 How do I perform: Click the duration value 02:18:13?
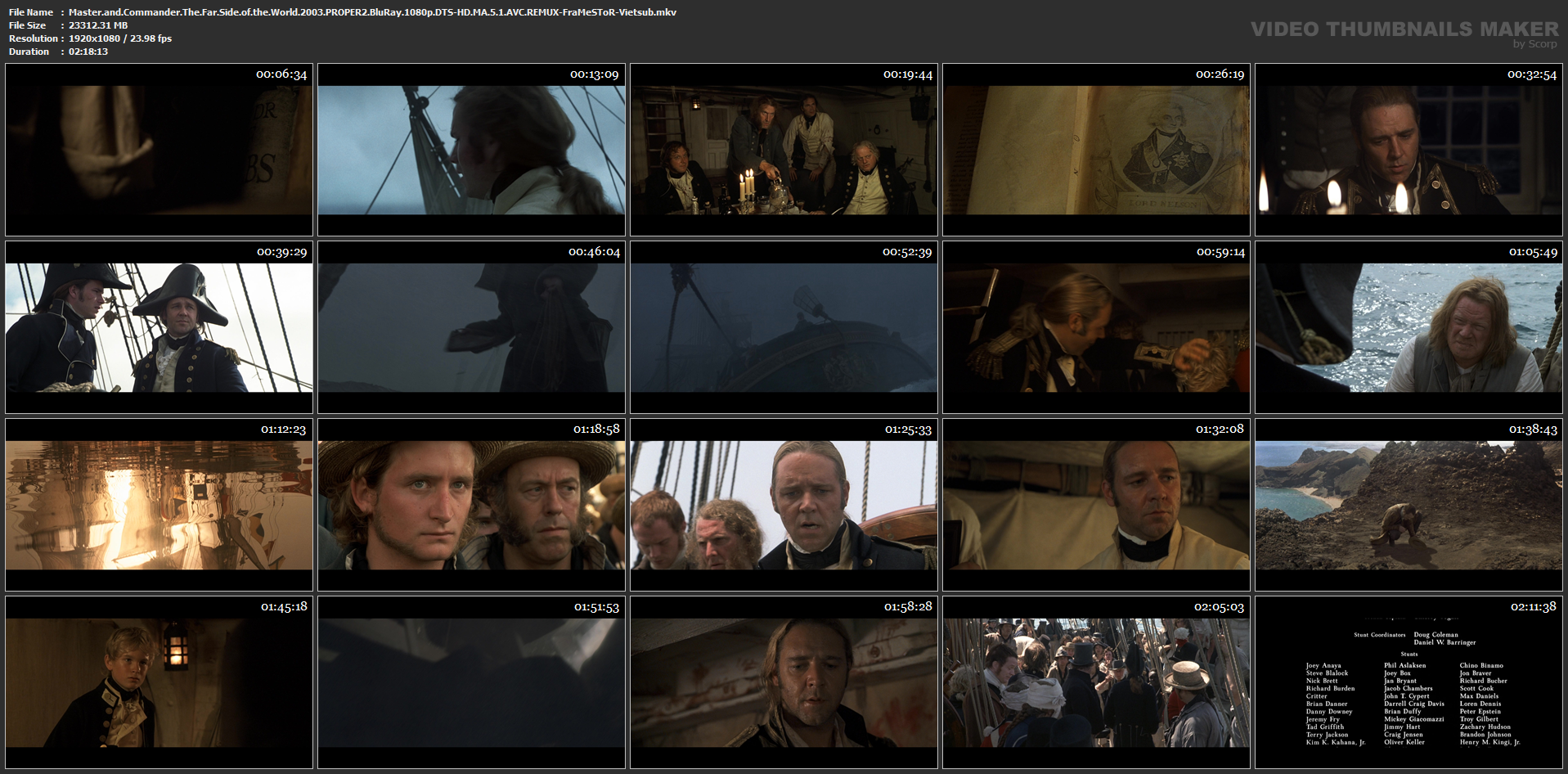click(88, 52)
